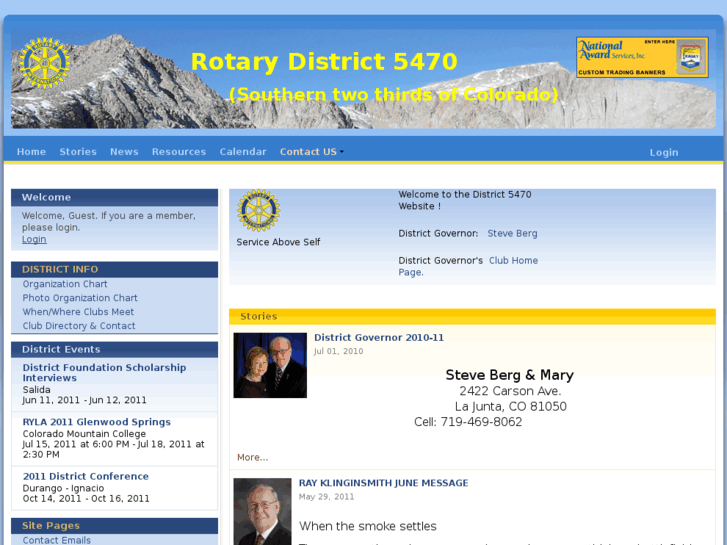Open RYLA 2011 Glenwood Springs event
This screenshot has height=545, width=727.
[x=96, y=422]
